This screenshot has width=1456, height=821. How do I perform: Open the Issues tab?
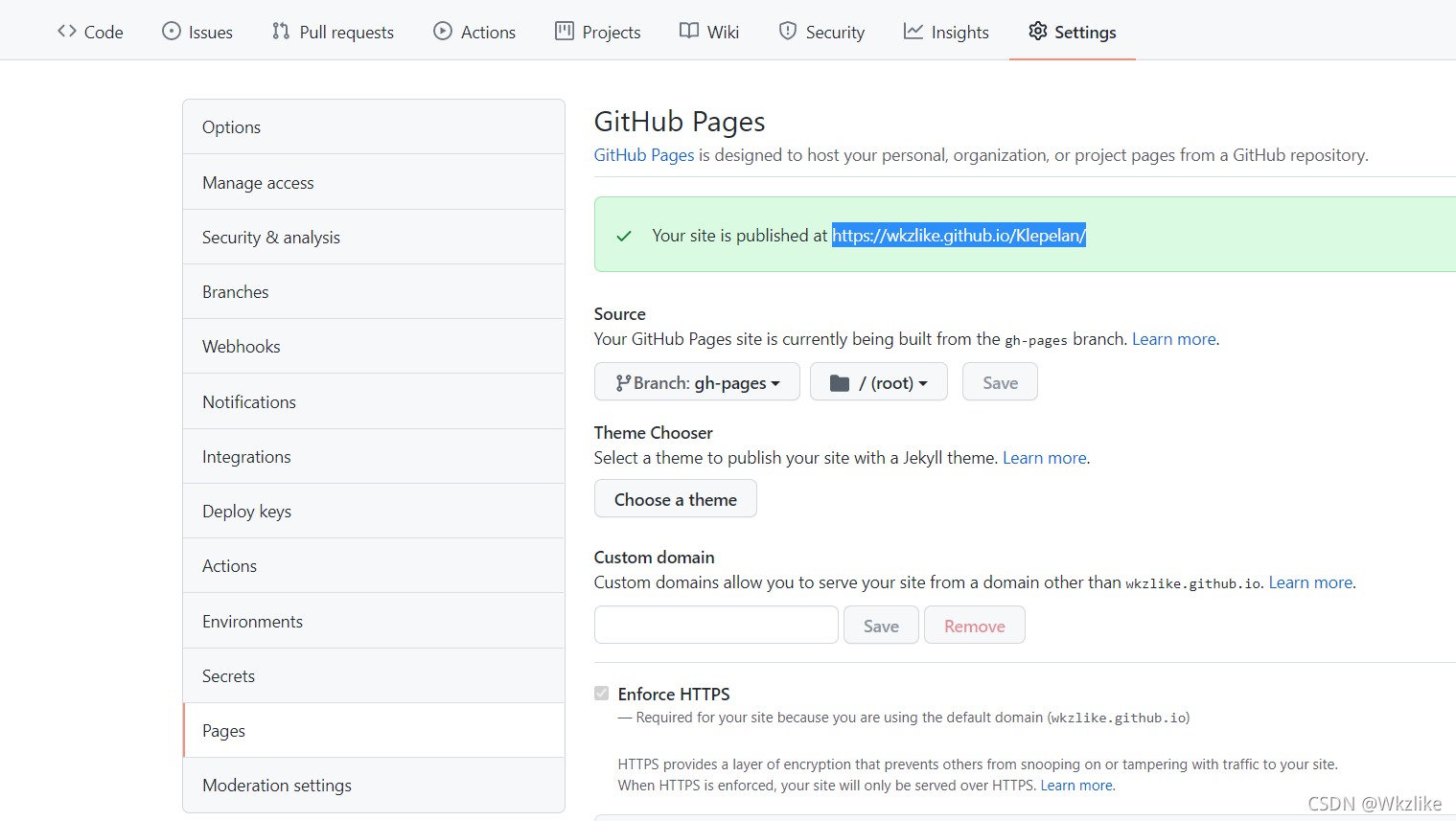click(197, 32)
